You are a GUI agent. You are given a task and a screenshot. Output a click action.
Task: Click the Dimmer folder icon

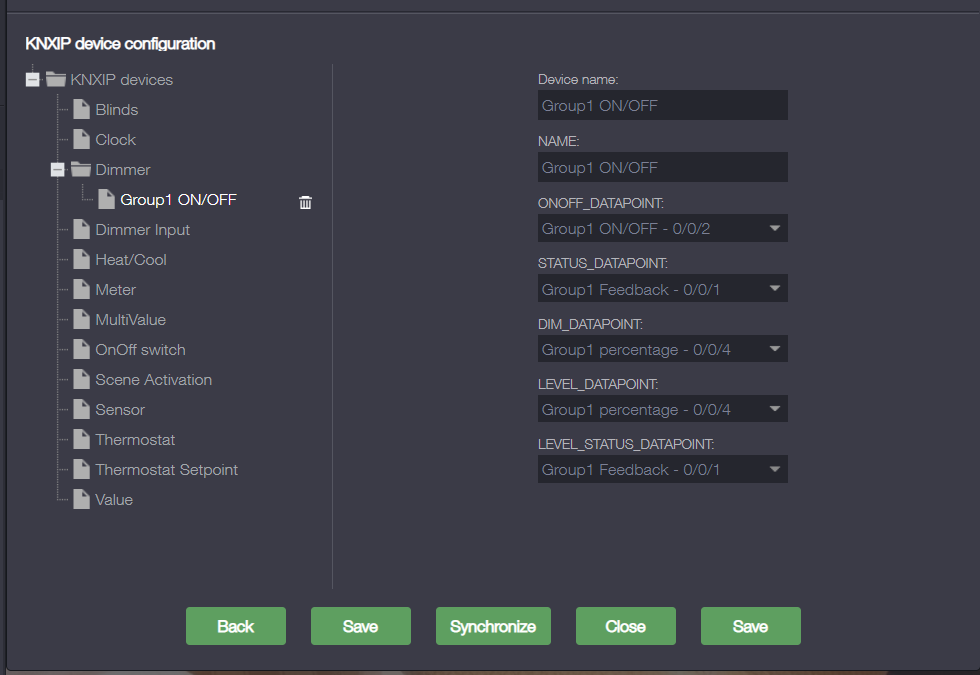[80, 170]
